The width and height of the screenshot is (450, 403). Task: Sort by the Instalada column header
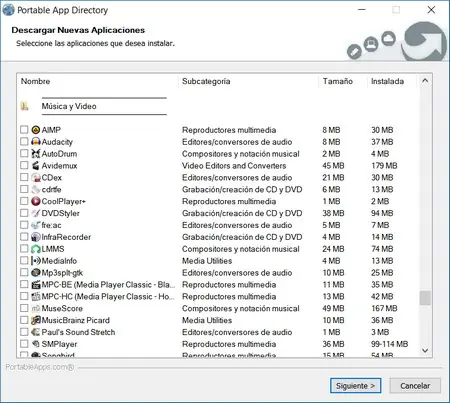click(x=392, y=81)
